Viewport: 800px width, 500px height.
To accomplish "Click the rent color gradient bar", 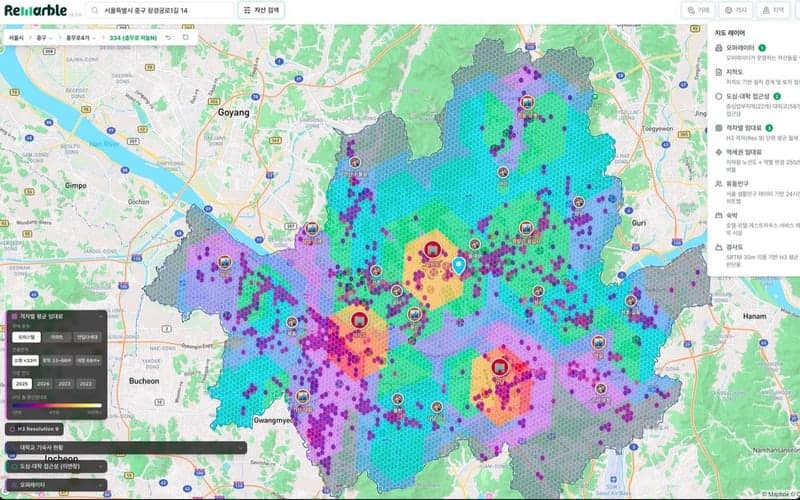I will 57,406.
